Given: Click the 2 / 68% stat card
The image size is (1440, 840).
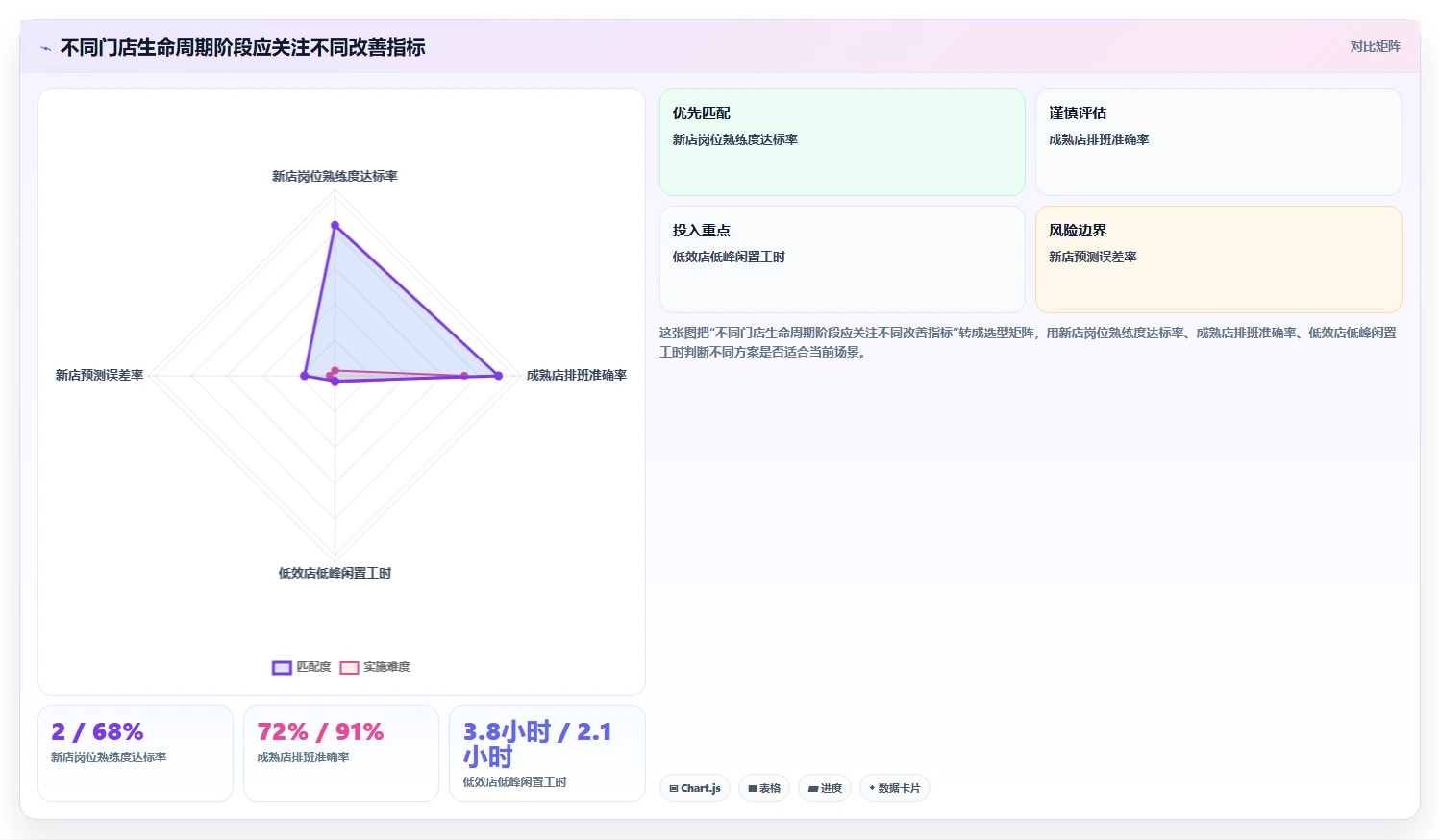Looking at the screenshot, I should [136, 754].
